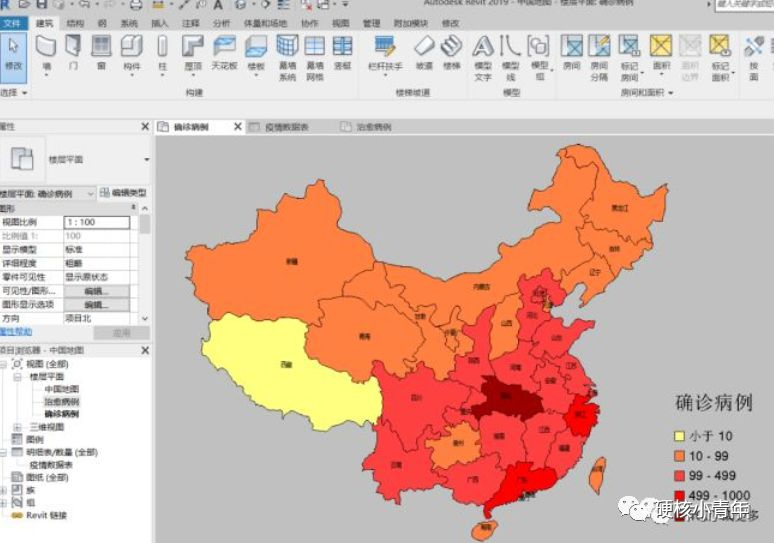Viewport: 774px width, 543px height.
Task: Expand the 三维视图 node in project browser
Action: (18, 427)
